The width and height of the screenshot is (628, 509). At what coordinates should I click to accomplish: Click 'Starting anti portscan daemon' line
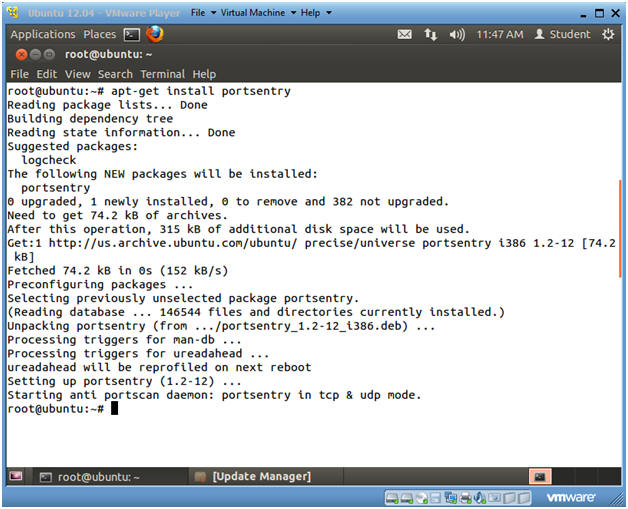pyautogui.click(x=214, y=395)
